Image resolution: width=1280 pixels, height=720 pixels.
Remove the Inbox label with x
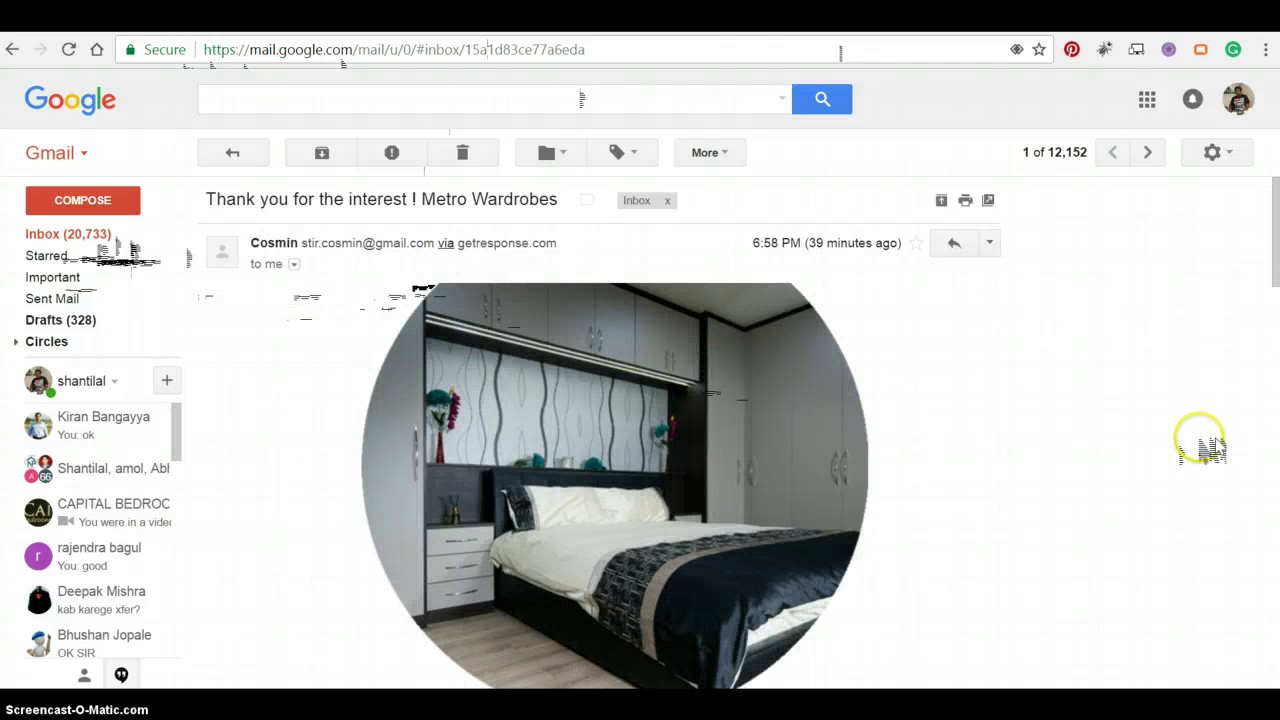click(667, 201)
